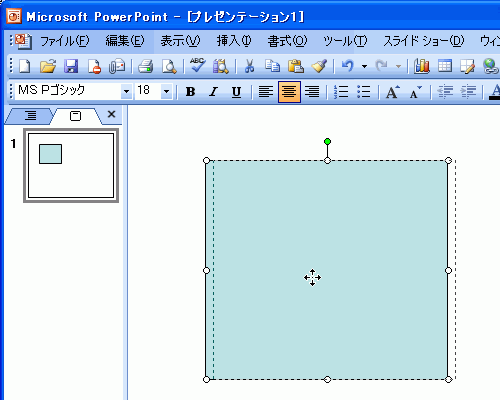Copy the selected shape
Image resolution: width=500 pixels, height=400 pixels.
coord(272,66)
